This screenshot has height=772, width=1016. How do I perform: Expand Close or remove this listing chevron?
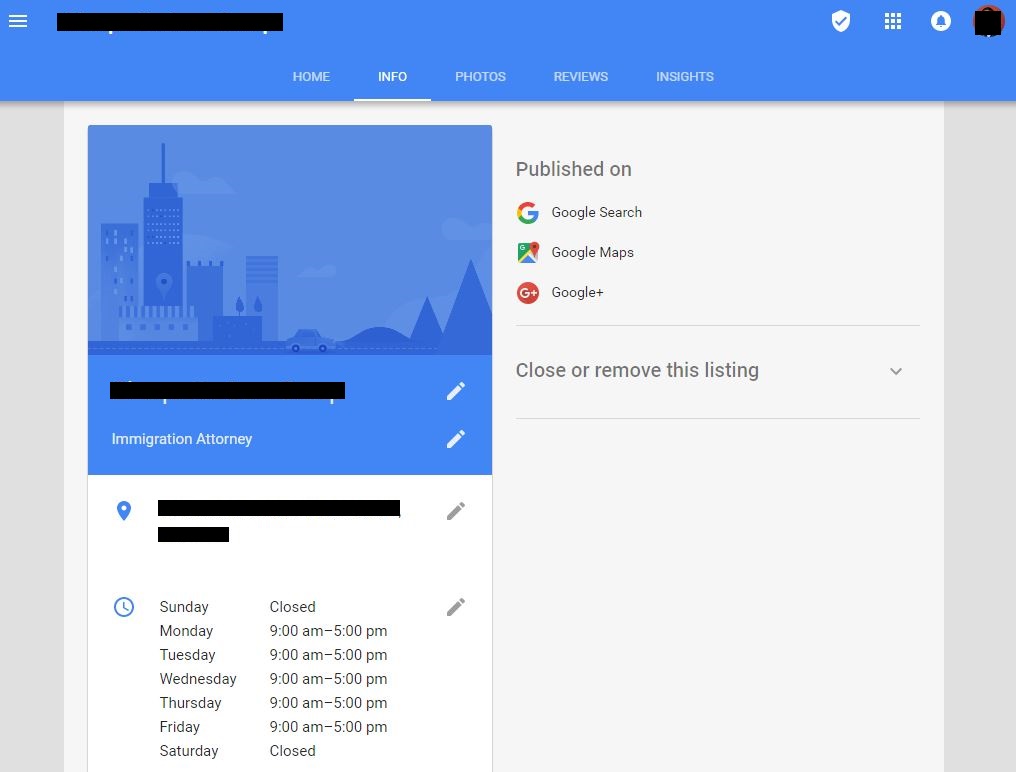pyautogui.click(x=895, y=371)
